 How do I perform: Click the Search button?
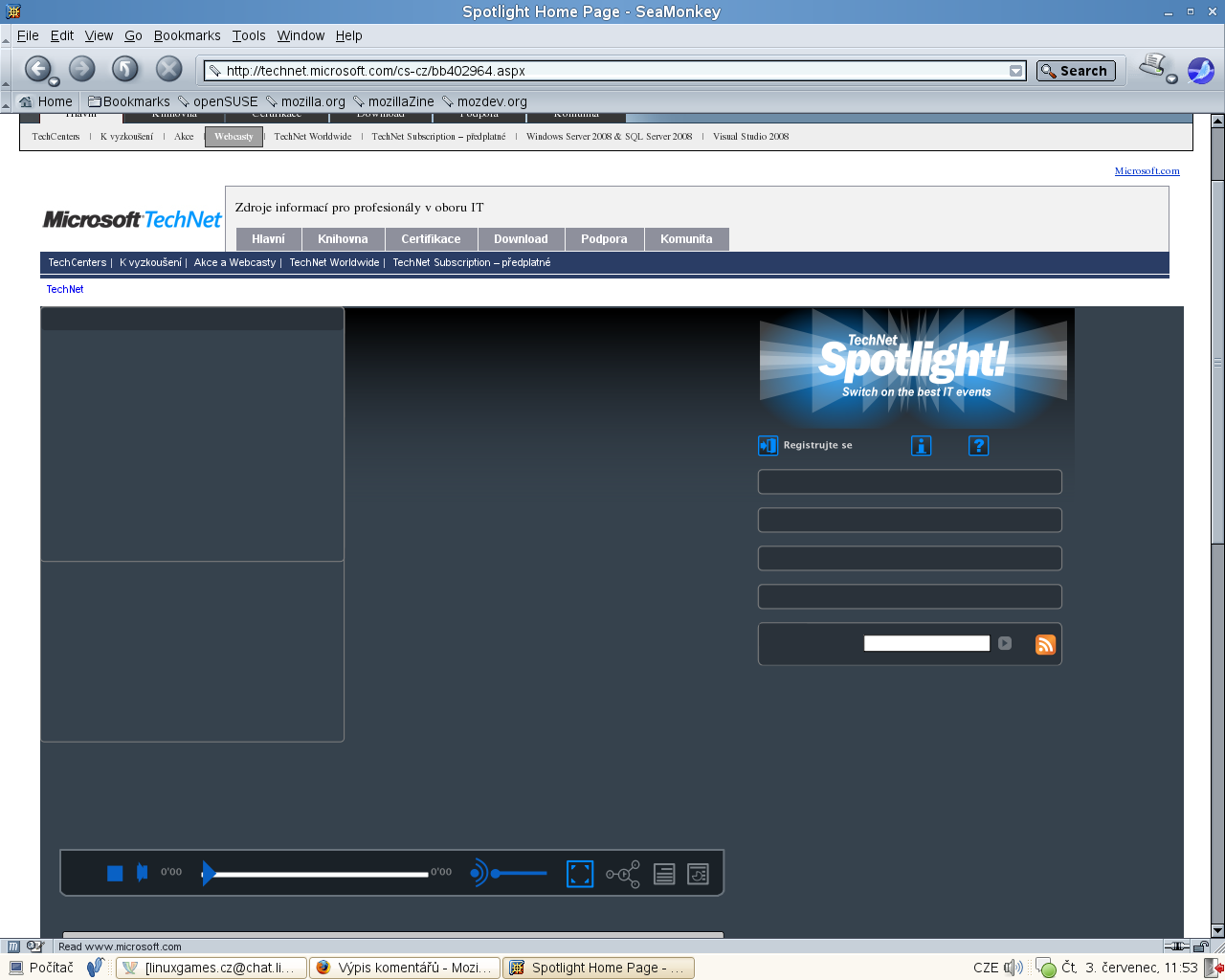point(1076,71)
